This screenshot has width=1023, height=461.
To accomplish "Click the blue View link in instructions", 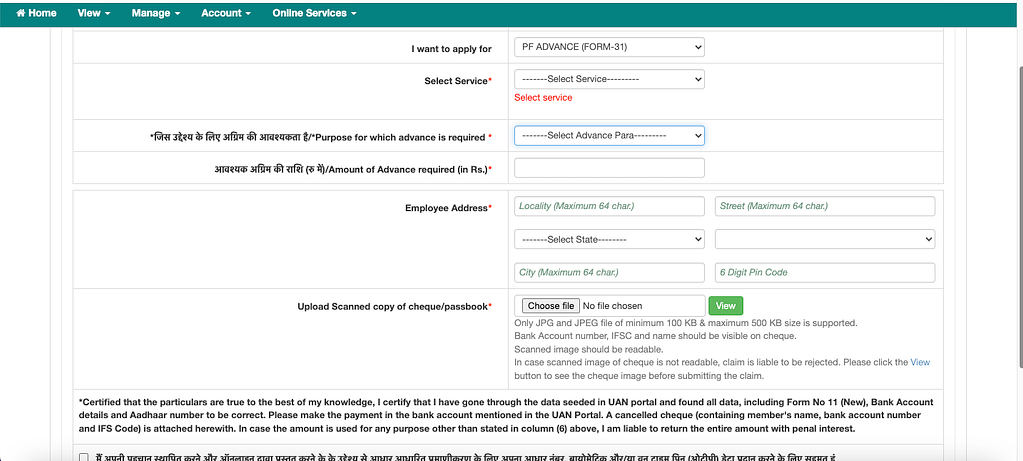I will pyautogui.click(x=920, y=362).
